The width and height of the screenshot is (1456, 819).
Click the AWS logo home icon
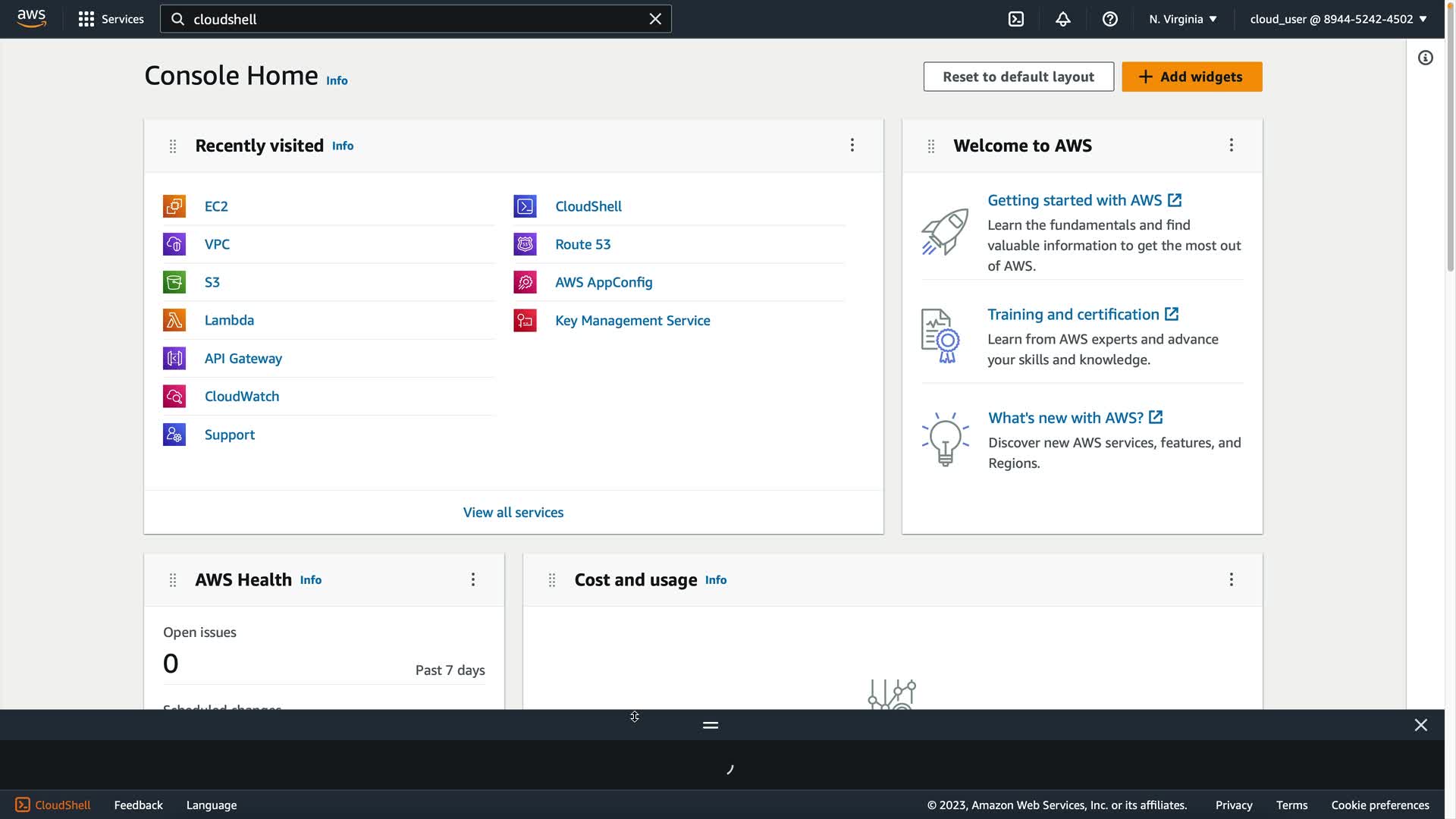point(31,18)
